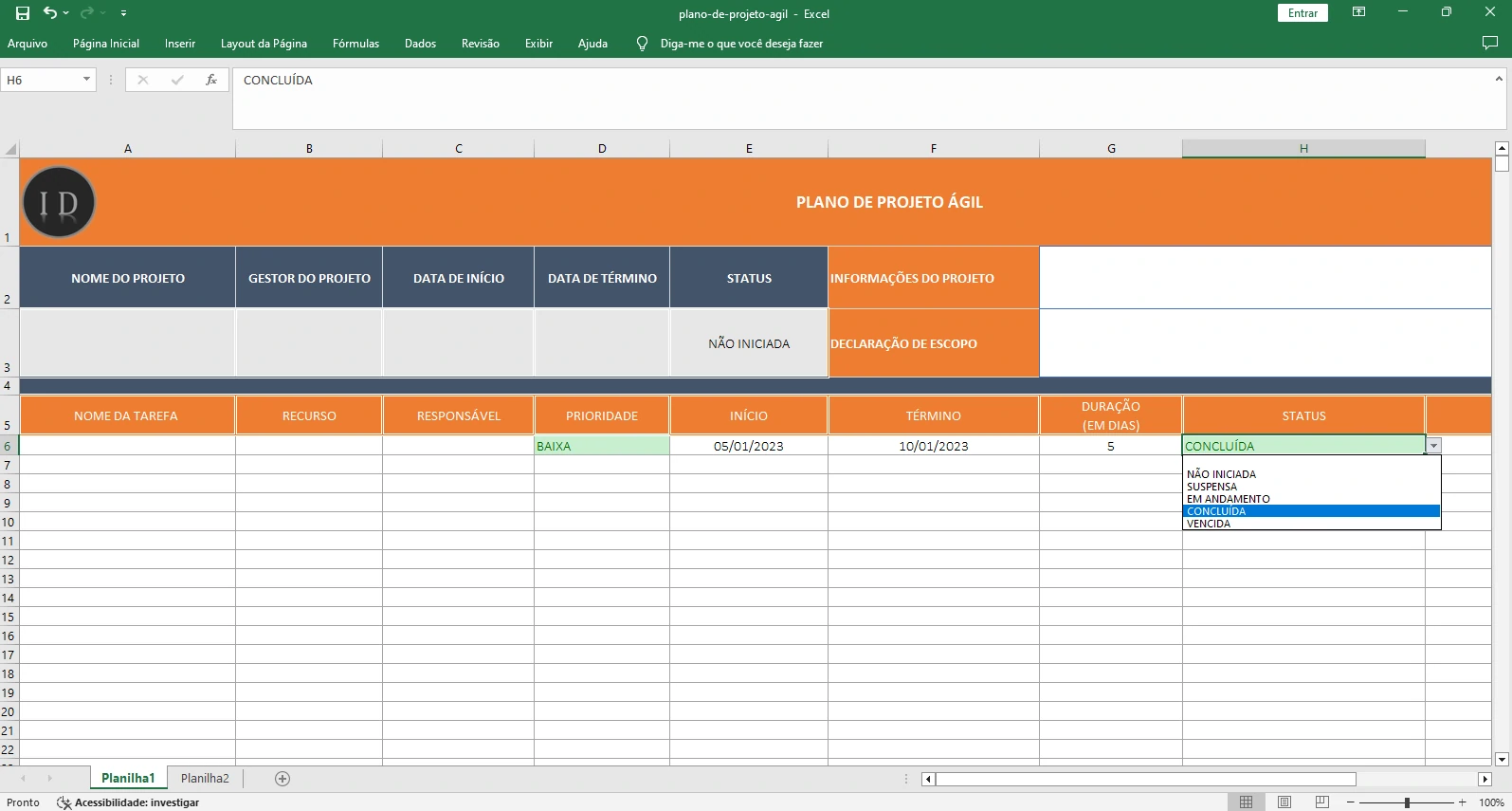Image resolution: width=1512 pixels, height=811 pixels.
Task: Click the zoom slider handle
Action: 1407,802
